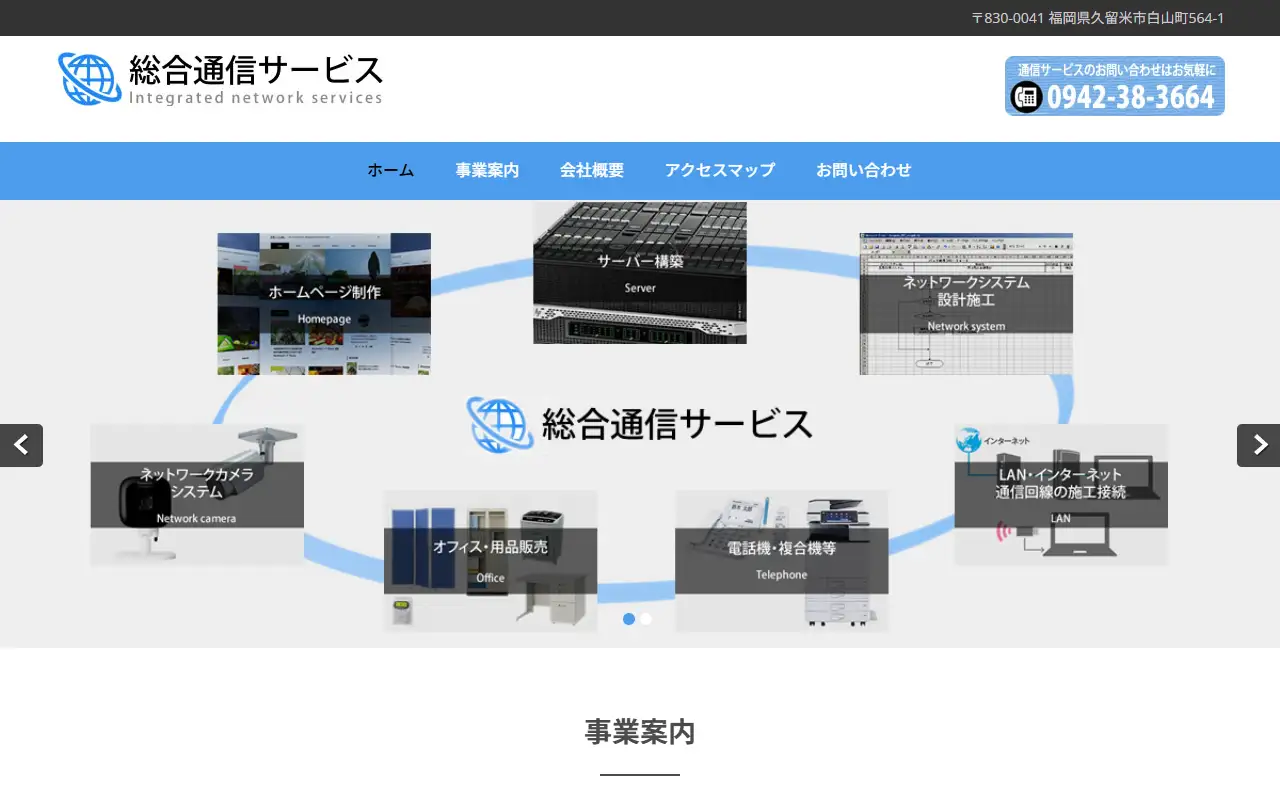1280x800 pixels.
Task: Open the お問い合わせ menu item
Action: click(x=864, y=170)
